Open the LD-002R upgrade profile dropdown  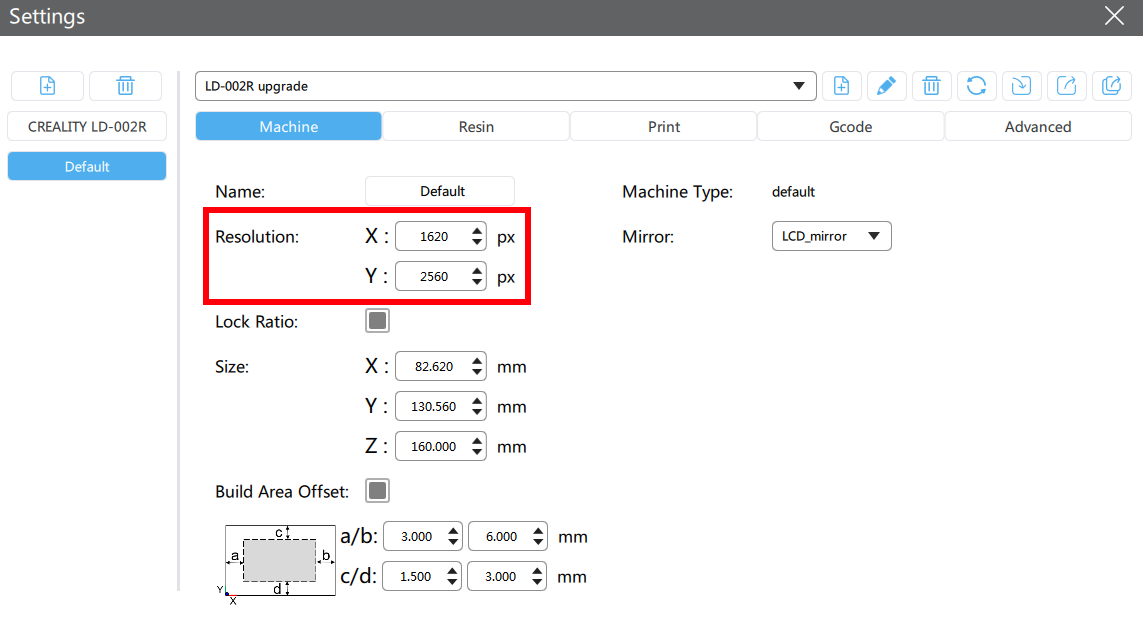(505, 86)
